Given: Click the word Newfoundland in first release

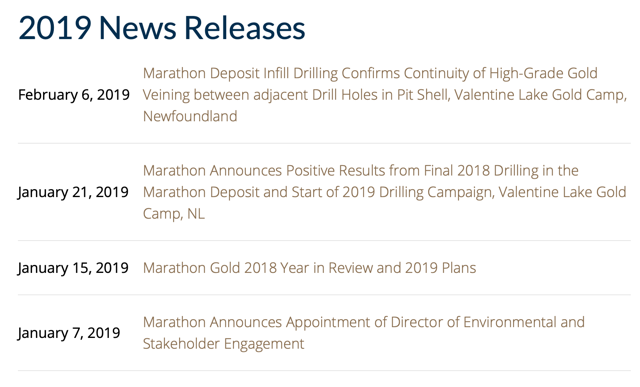Looking at the screenshot, I should pos(190,116).
